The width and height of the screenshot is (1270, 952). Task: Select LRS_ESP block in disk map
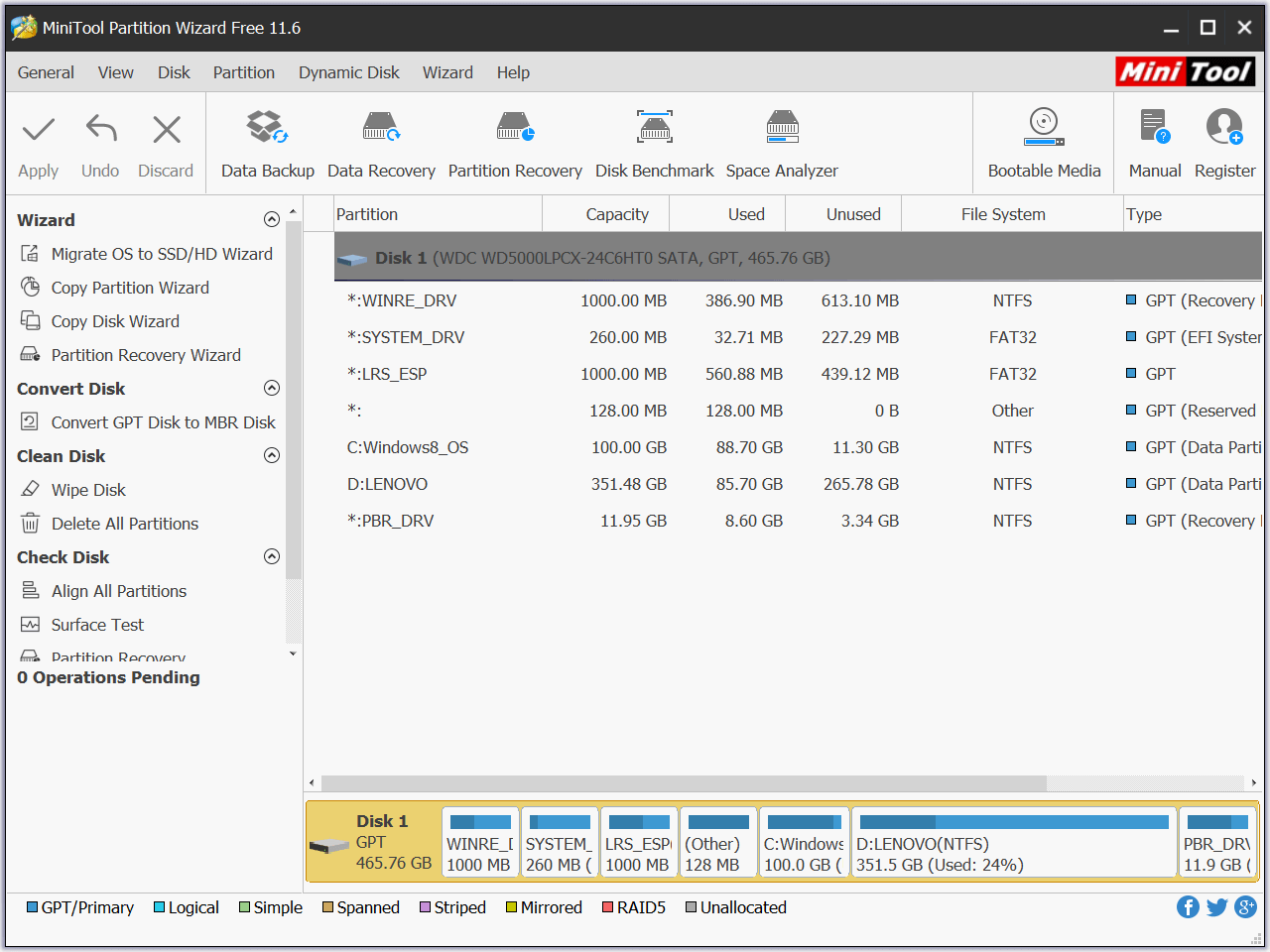tap(639, 842)
